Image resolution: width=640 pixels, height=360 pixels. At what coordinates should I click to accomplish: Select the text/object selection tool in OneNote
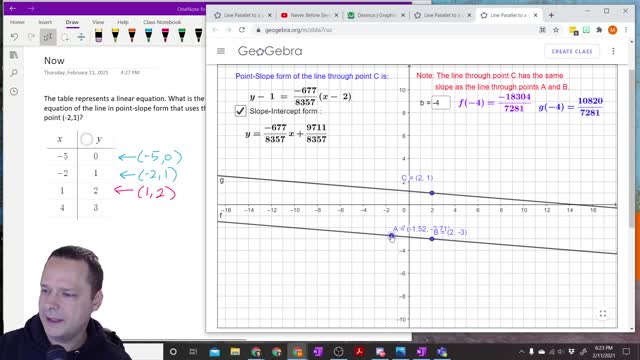tap(48, 37)
